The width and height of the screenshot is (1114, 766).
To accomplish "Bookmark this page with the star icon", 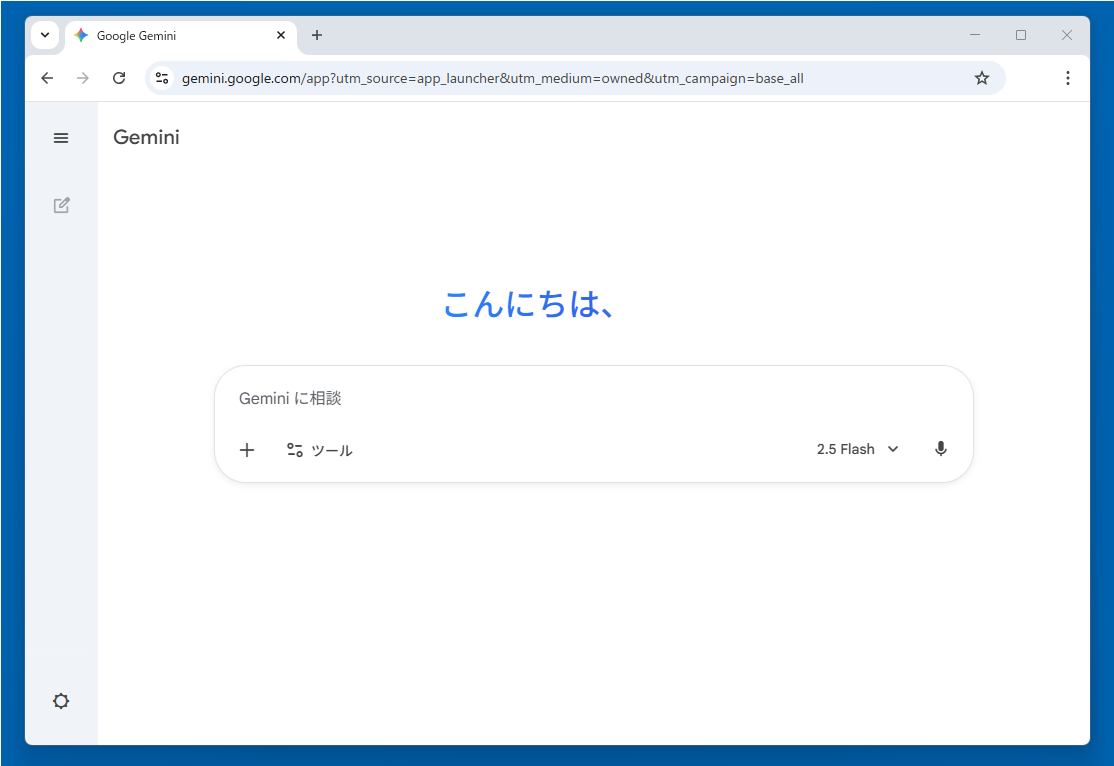I will point(981,78).
